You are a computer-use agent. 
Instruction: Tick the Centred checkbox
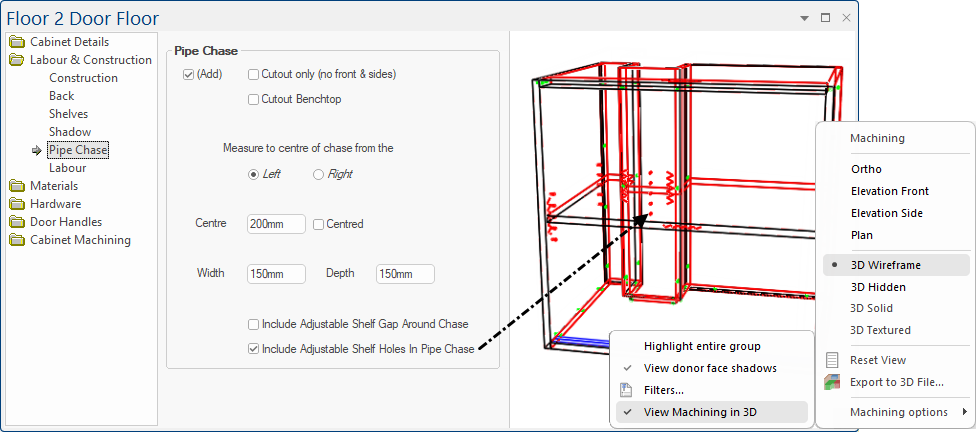pos(319,224)
